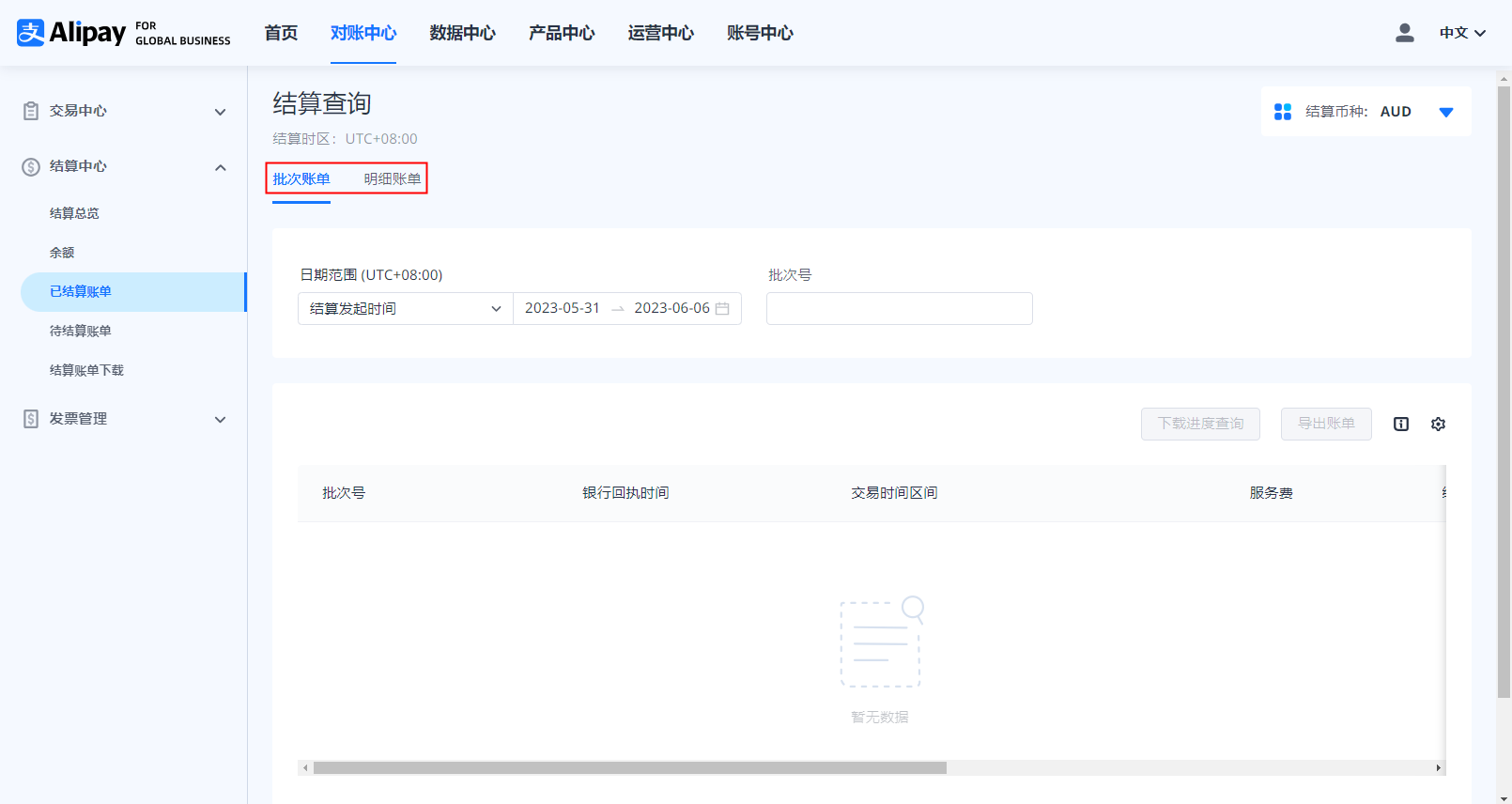Expand the 交易中心 sidebar section
The image size is (1512, 804).
[x=220, y=112]
